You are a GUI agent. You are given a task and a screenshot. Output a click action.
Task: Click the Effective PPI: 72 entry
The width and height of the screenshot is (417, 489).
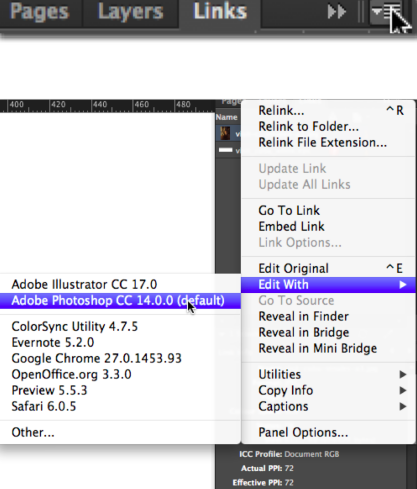pos(263,482)
